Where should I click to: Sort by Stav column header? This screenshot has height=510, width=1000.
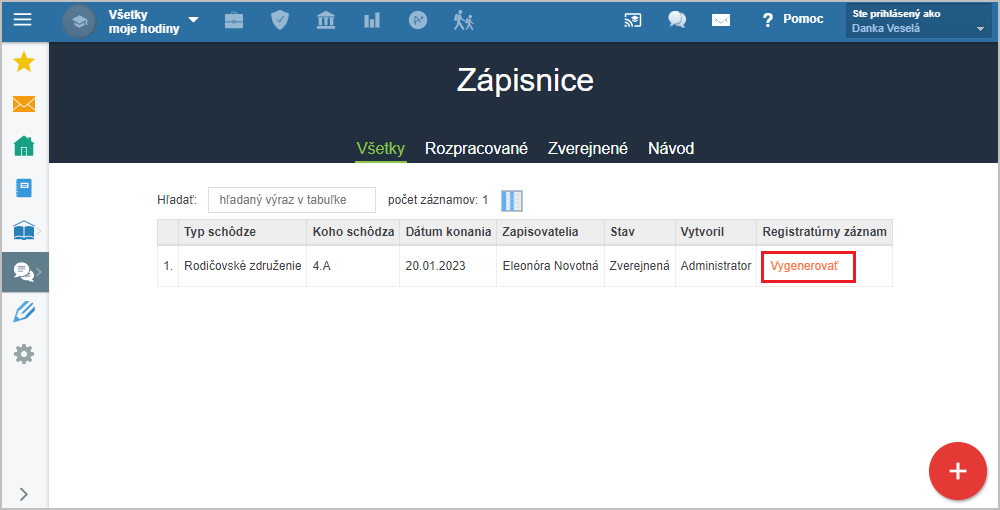pos(640,232)
